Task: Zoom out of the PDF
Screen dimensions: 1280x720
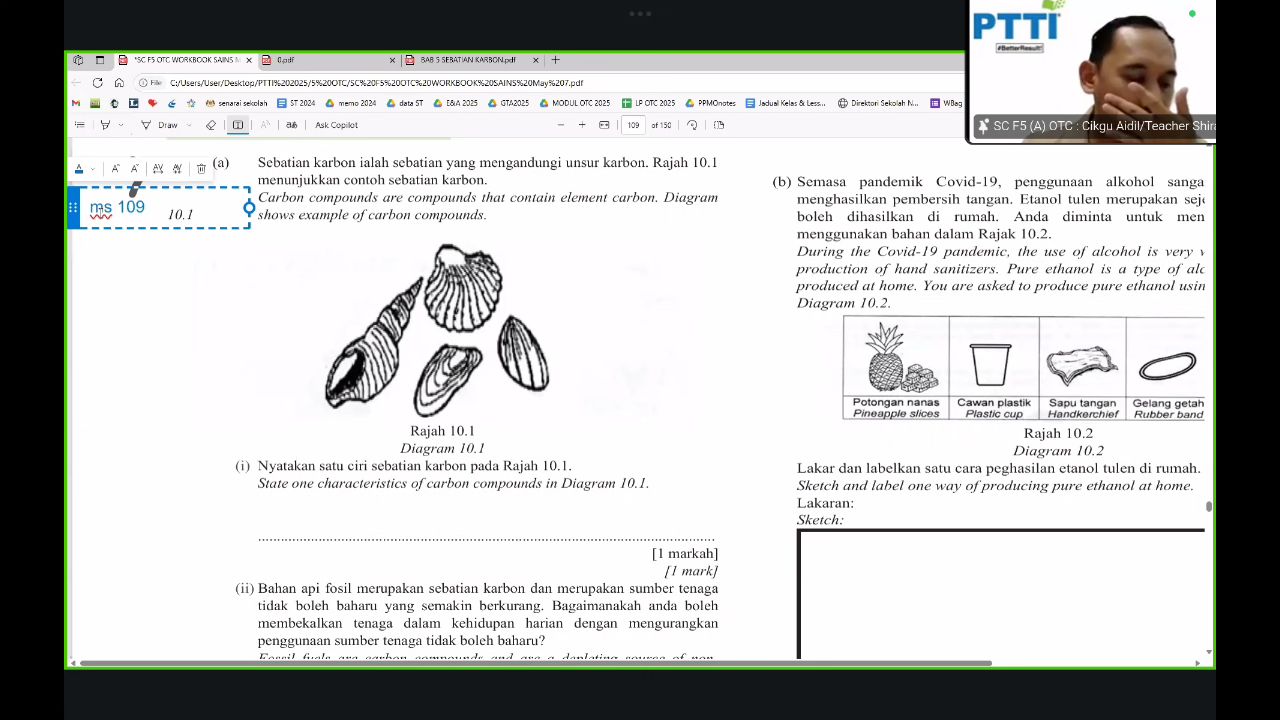Action: 560,125
